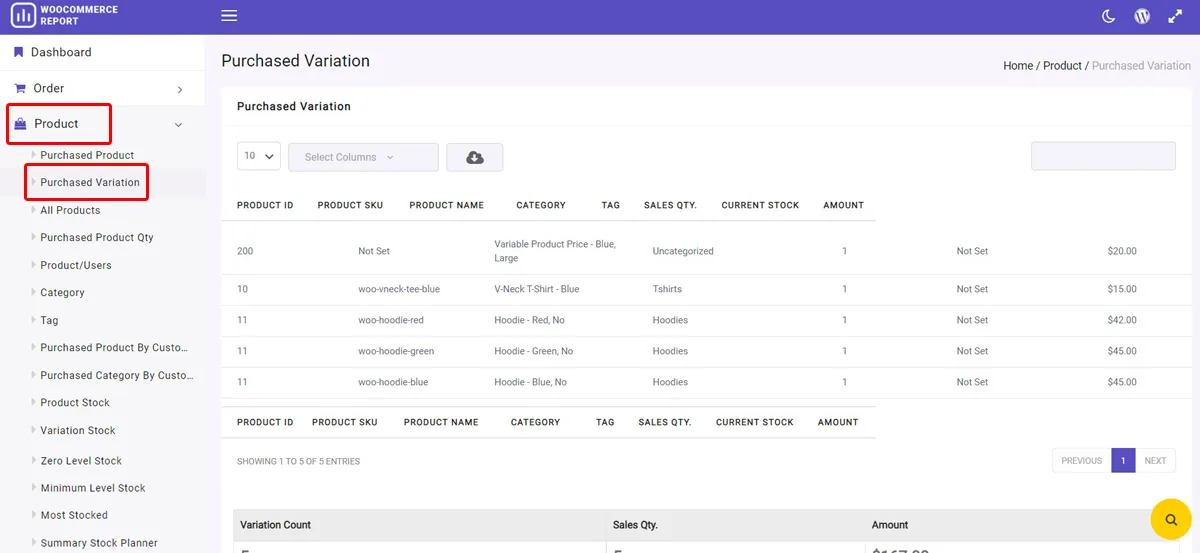
Task: Select the Product menu item
Action: [x=56, y=124]
